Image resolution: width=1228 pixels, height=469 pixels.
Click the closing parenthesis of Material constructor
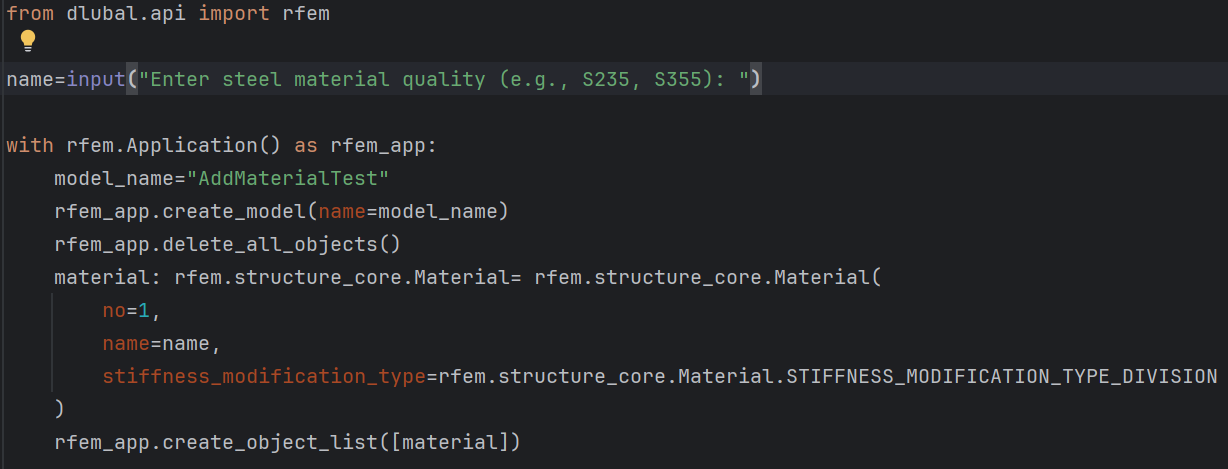click(60, 409)
